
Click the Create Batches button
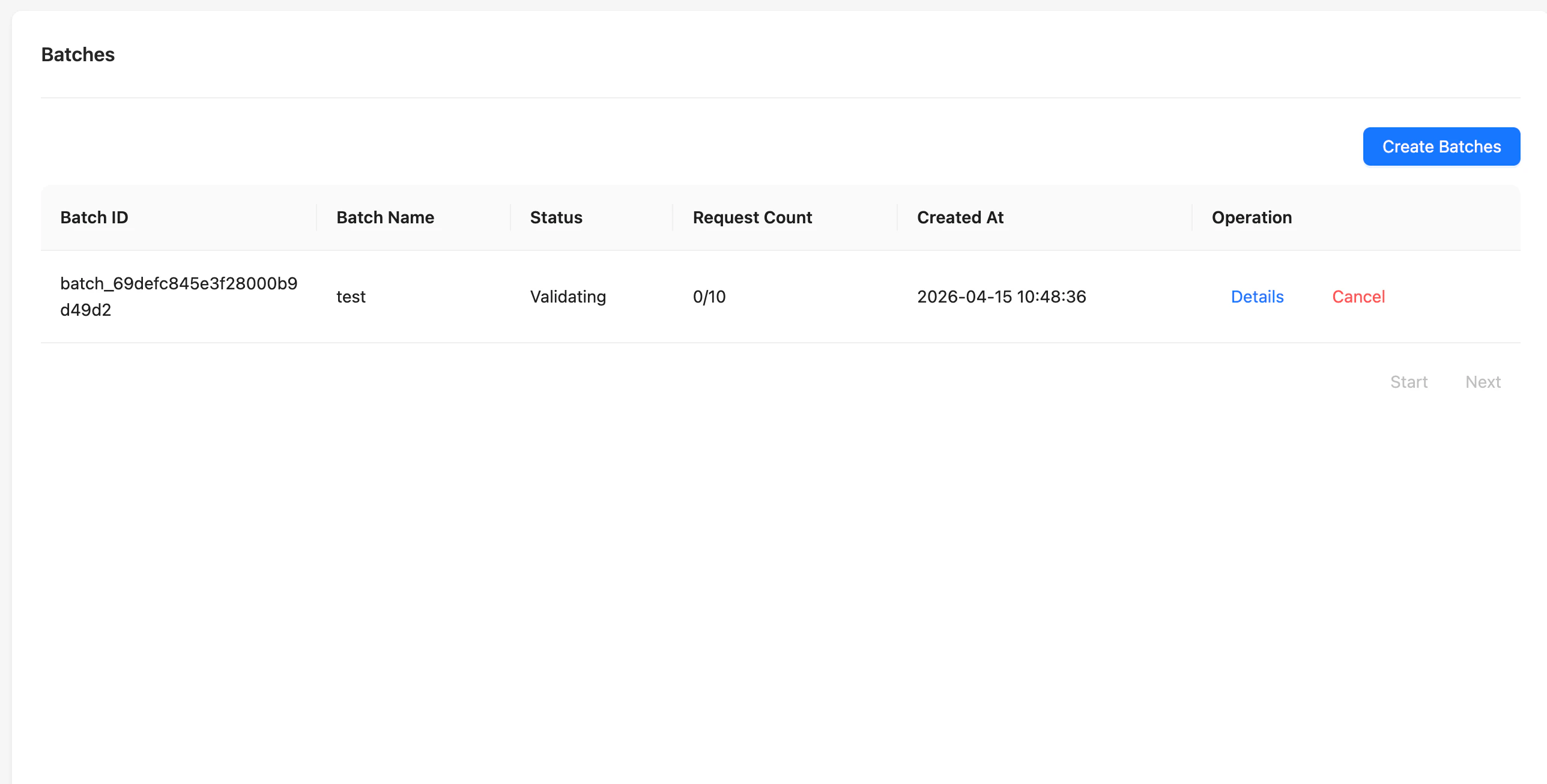pyautogui.click(x=1441, y=146)
